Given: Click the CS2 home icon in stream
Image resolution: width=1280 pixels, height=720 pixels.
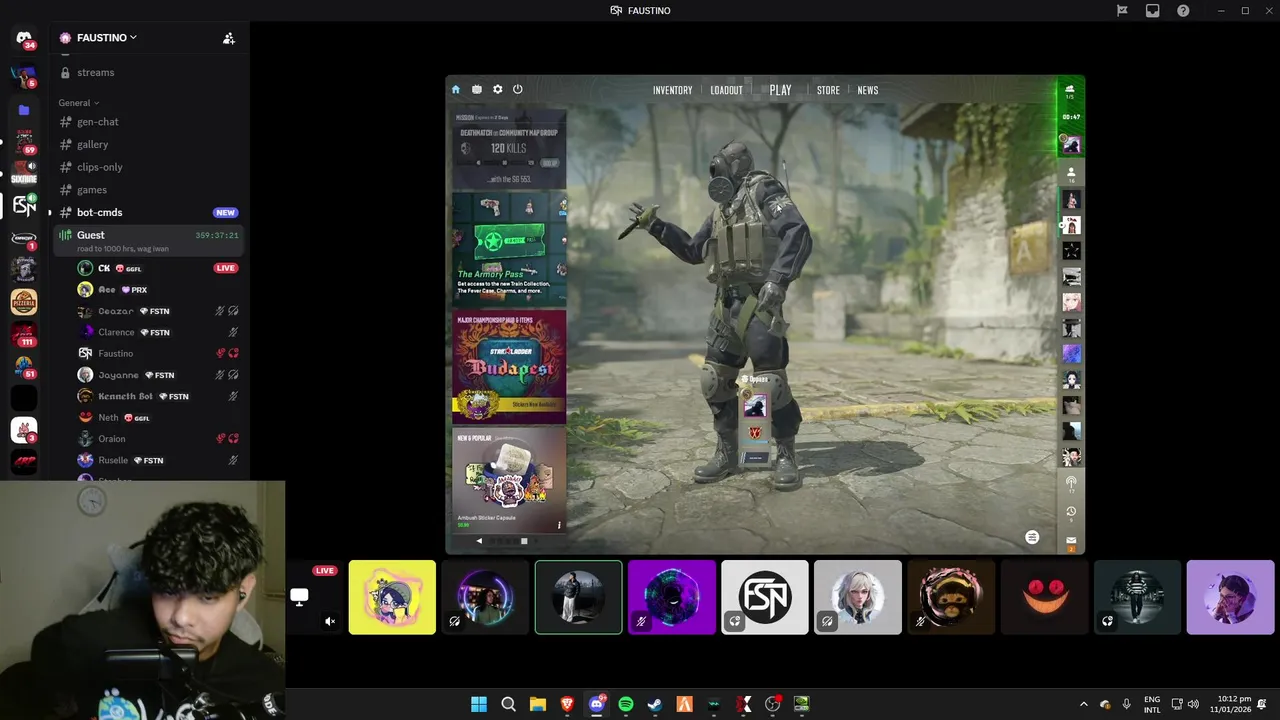Looking at the screenshot, I should (456, 89).
